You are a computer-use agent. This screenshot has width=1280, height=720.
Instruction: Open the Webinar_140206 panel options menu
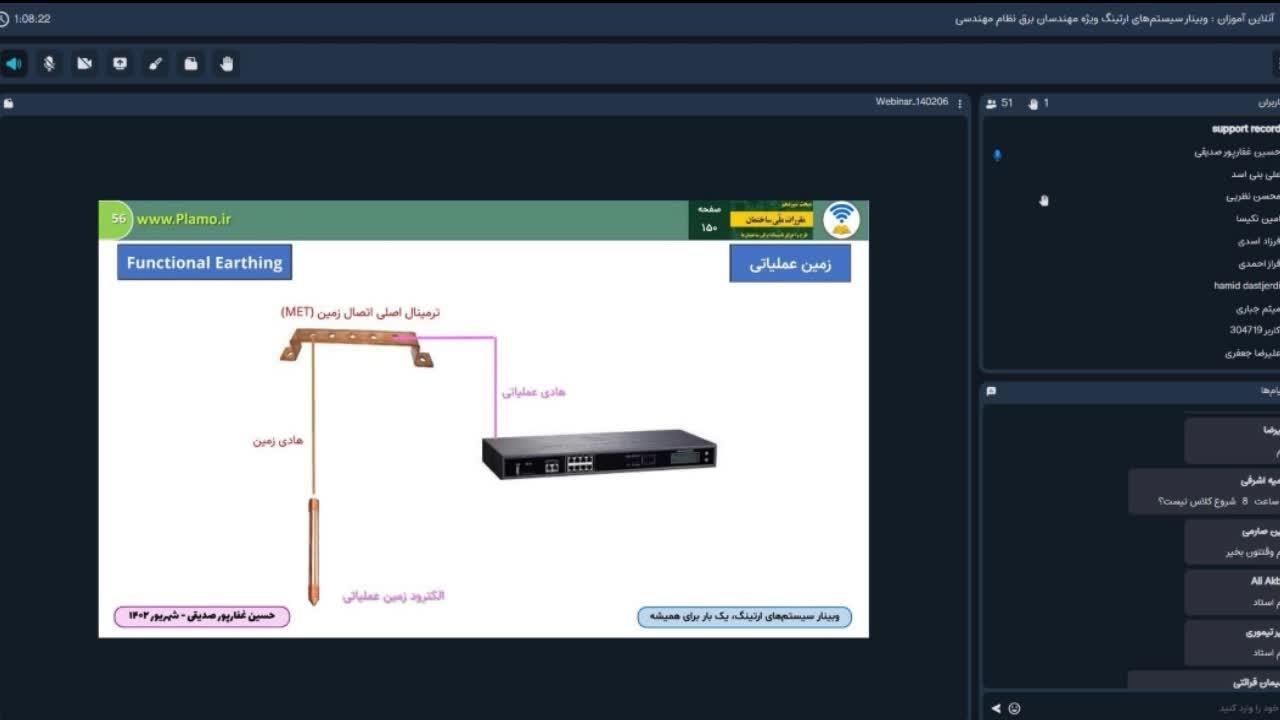[960, 103]
